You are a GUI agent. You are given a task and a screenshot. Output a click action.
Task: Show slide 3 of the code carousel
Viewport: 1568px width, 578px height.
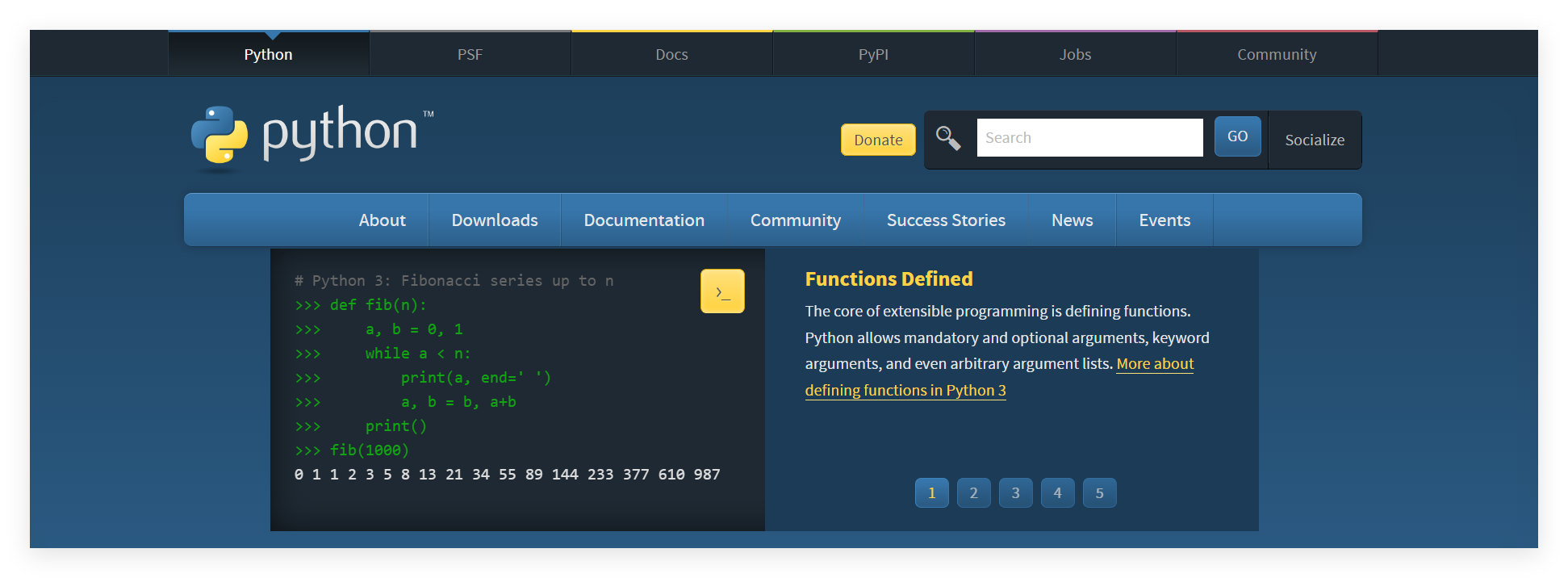click(1016, 493)
